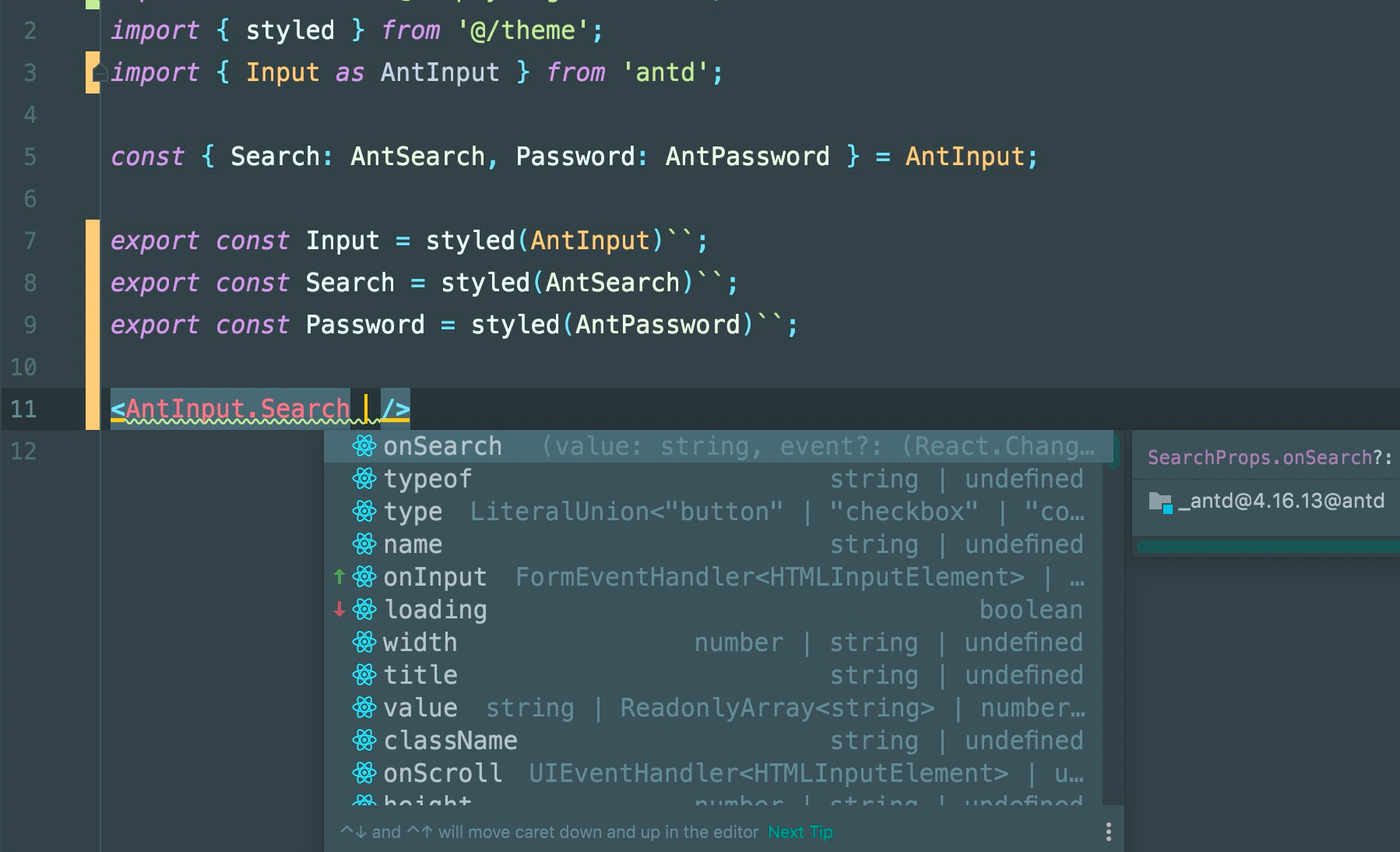Click the React icon next to typeof entry

(x=363, y=478)
